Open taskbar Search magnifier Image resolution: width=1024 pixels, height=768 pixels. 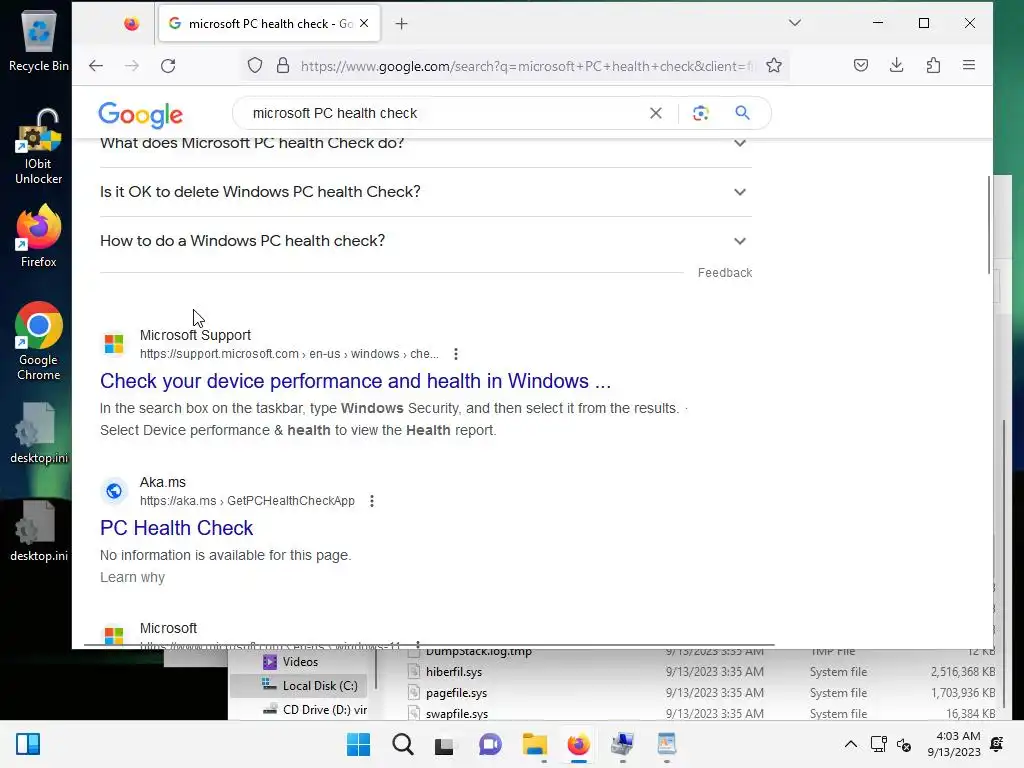[403, 744]
